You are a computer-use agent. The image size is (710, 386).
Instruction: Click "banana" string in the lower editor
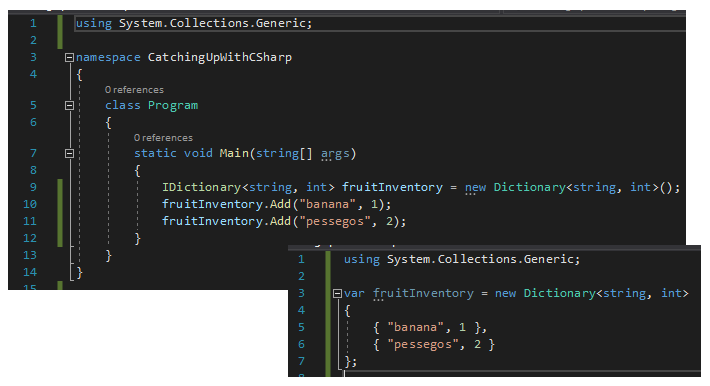point(415,327)
